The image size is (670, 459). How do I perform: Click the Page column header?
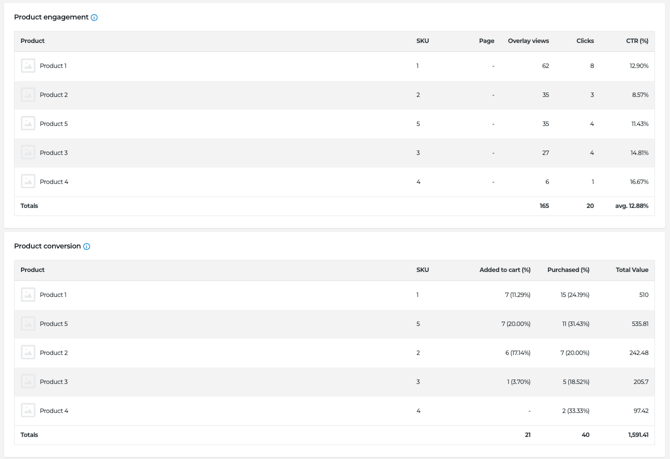(x=486, y=41)
